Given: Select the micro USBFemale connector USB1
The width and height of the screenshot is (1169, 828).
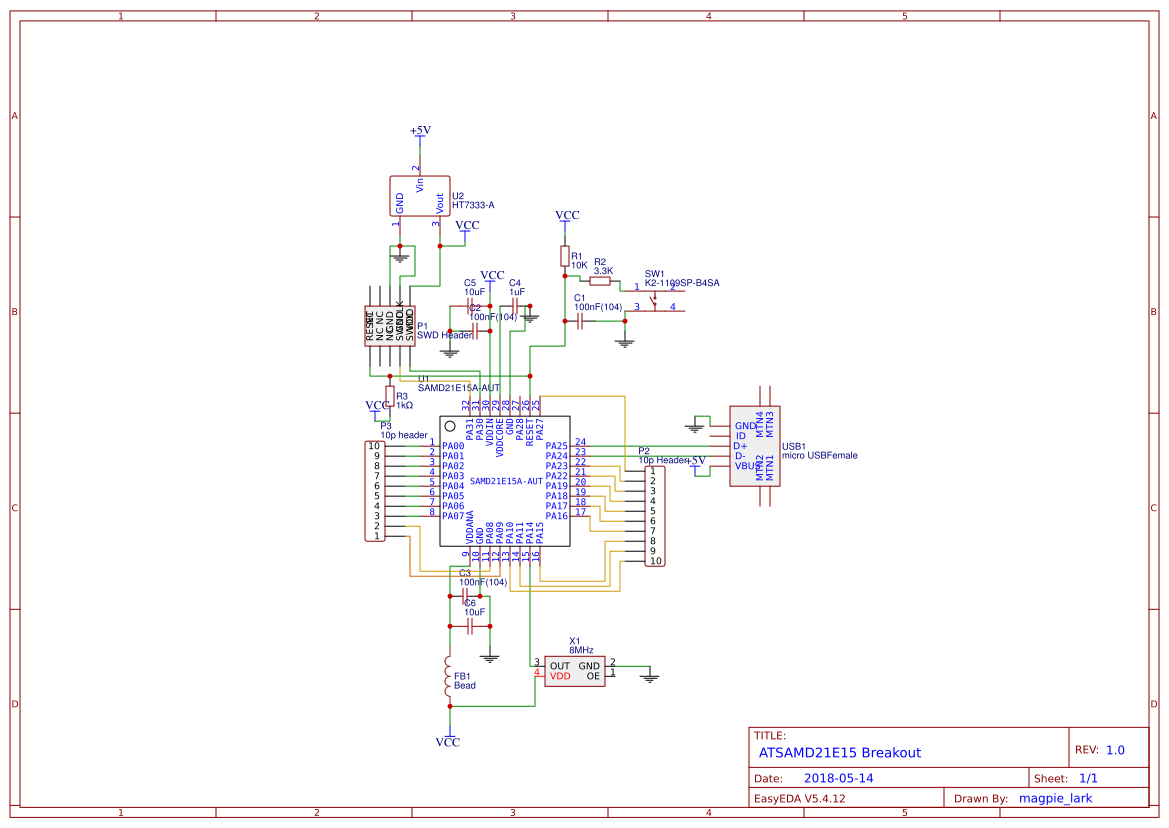Looking at the screenshot, I should pyautogui.click(x=754, y=445).
